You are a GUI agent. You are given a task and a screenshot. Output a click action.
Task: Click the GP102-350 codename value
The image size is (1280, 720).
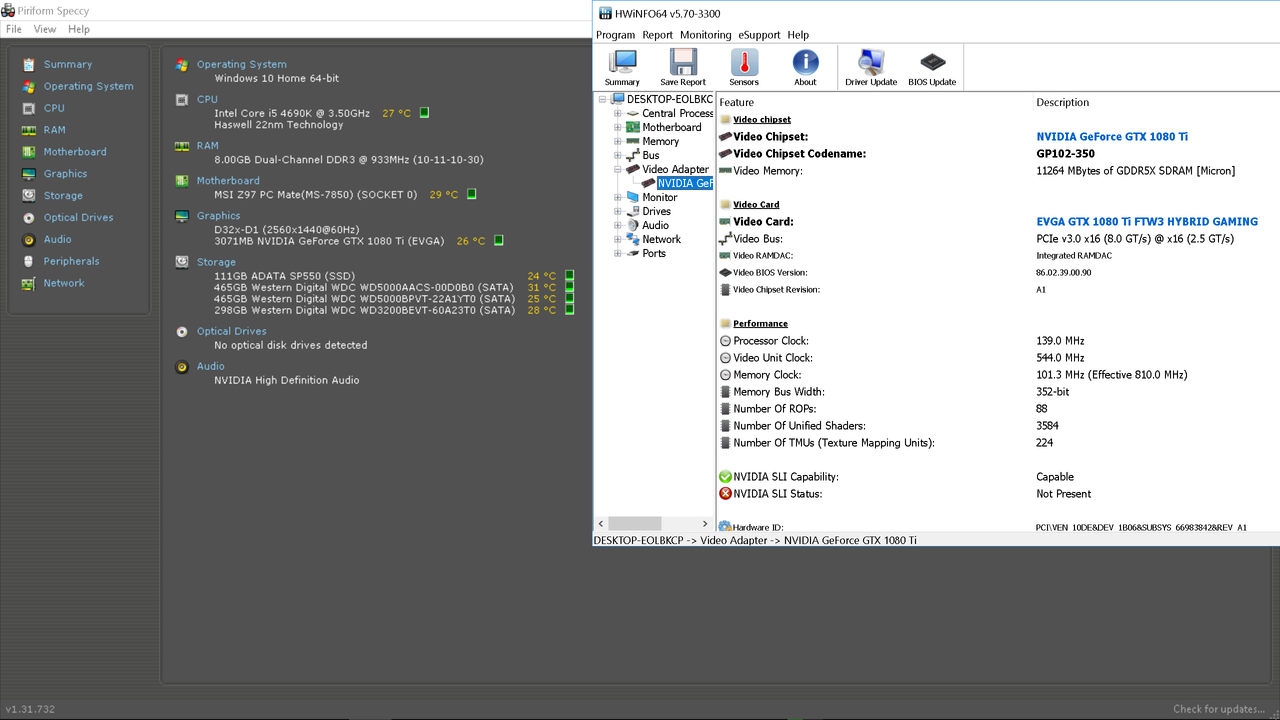(1065, 154)
